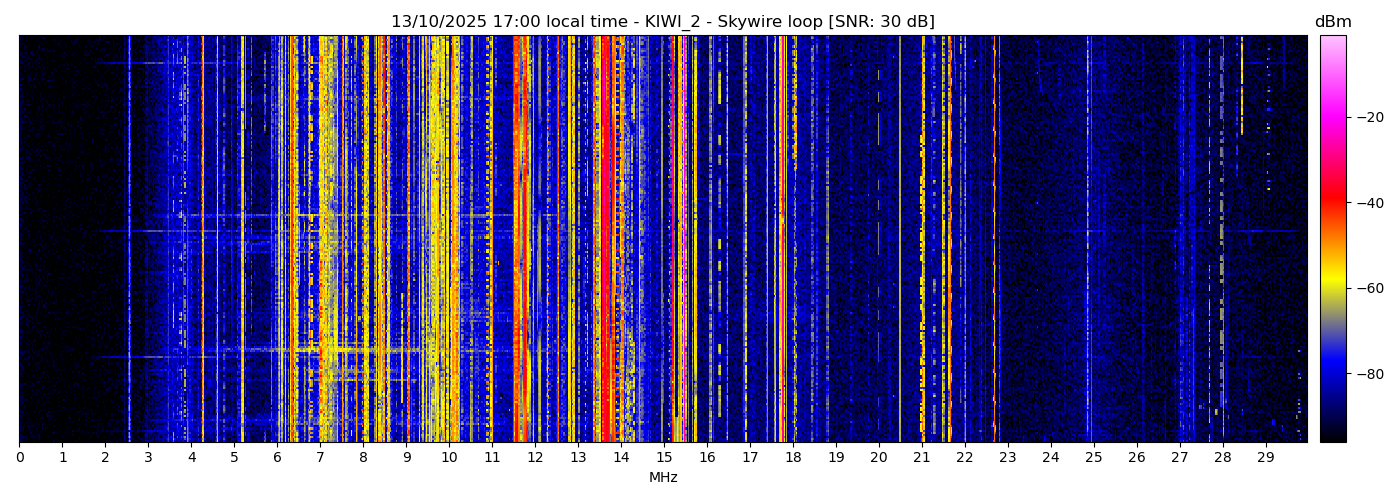
Task: Click the MHz x-axis label
Action: [663, 478]
